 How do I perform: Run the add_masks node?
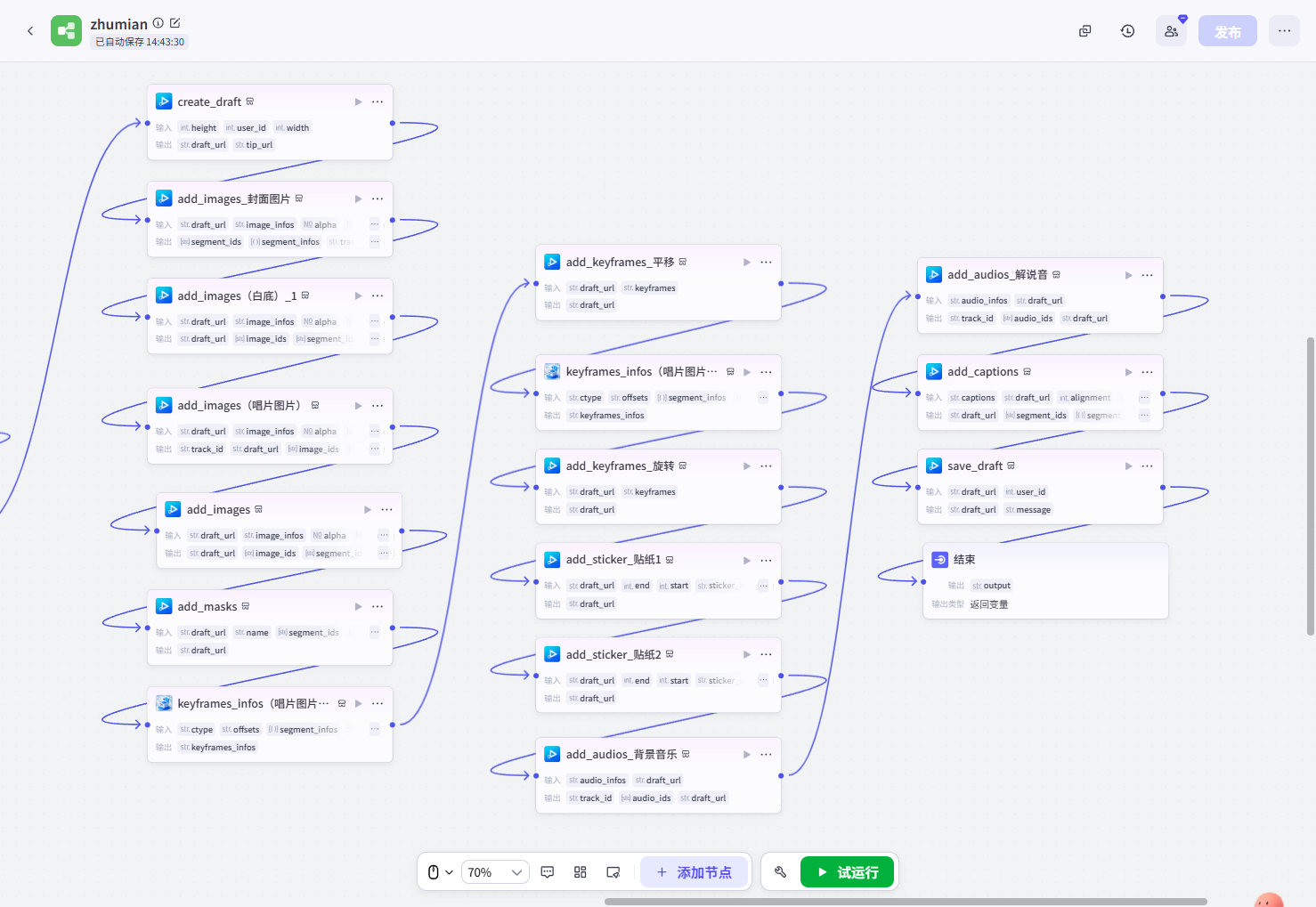pos(358,606)
